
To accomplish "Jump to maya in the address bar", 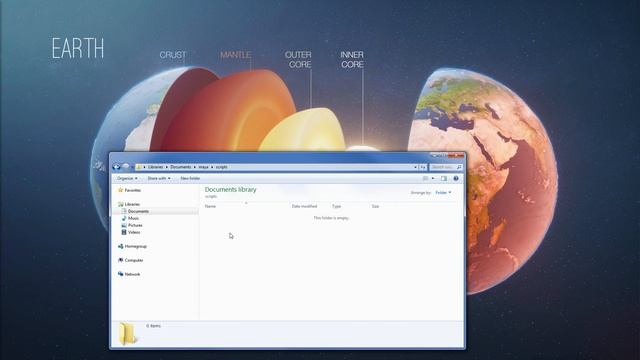I will pos(203,167).
